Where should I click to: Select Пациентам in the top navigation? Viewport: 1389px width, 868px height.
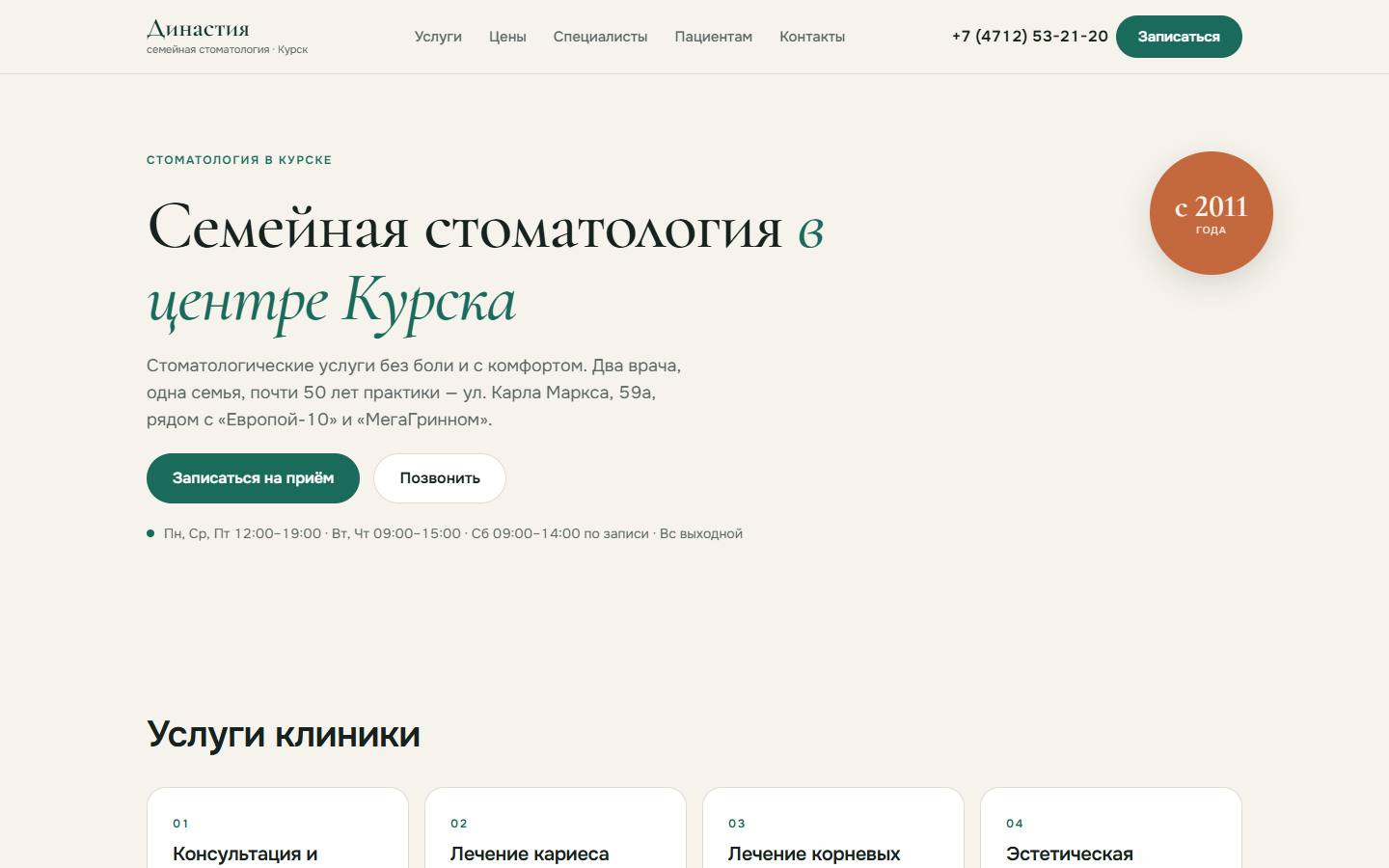714,37
